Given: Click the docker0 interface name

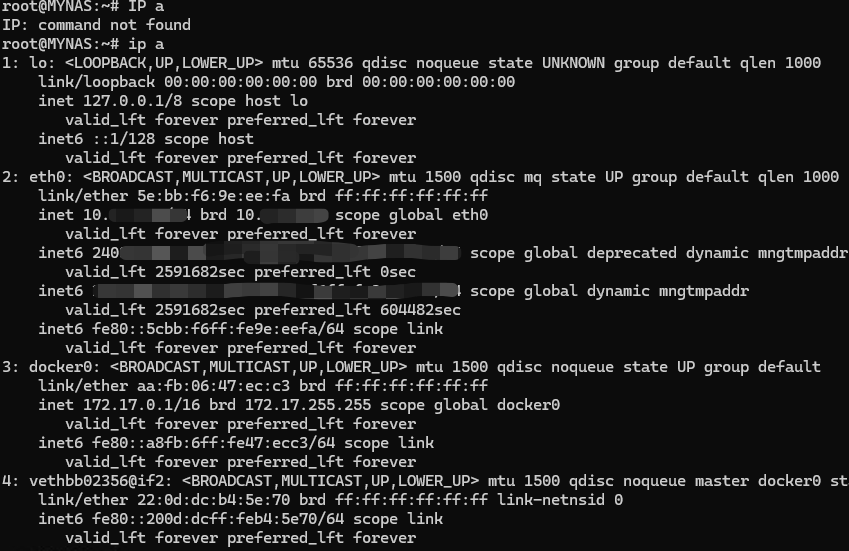Looking at the screenshot, I should (60, 367).
